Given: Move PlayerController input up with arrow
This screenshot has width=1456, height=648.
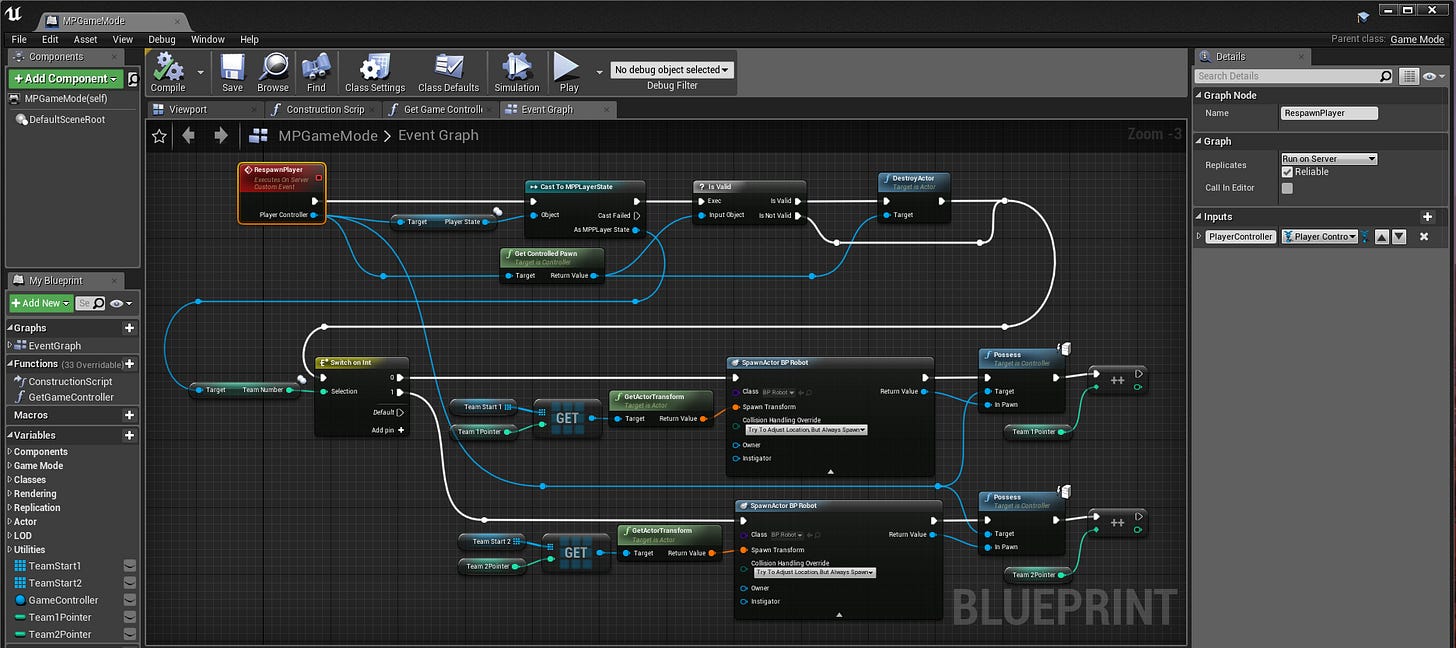Looking at the screenshot, I should click(1380, 237).
